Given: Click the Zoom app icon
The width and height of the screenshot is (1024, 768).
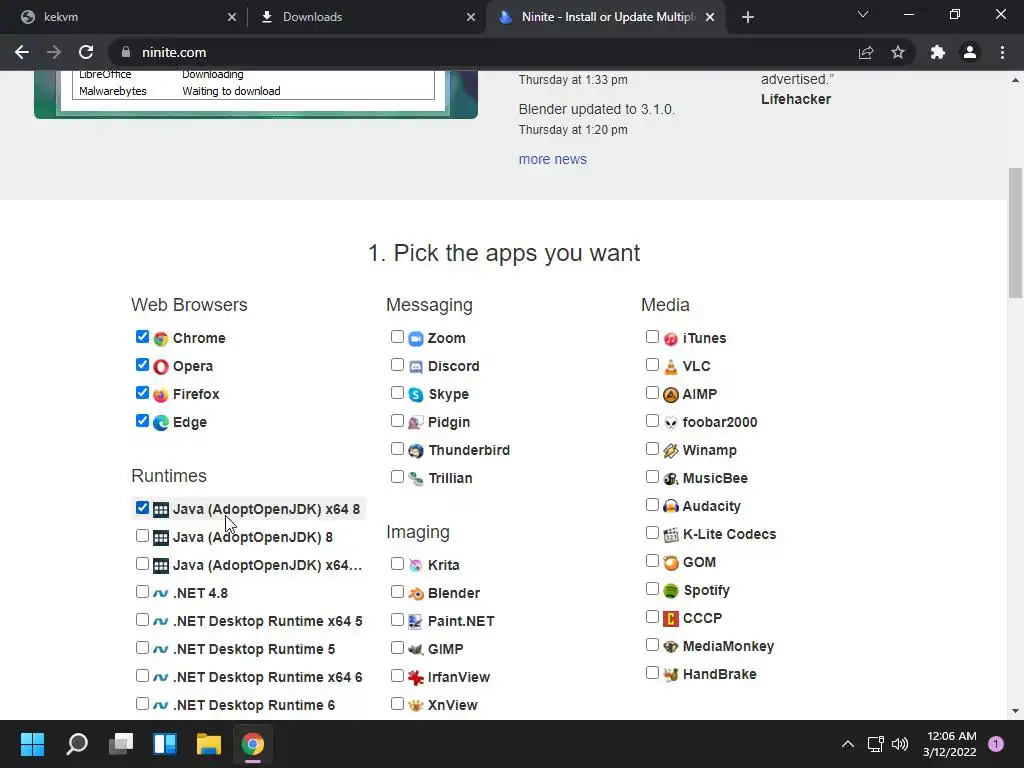Looking at the screenshot, I should click(416, 338).
